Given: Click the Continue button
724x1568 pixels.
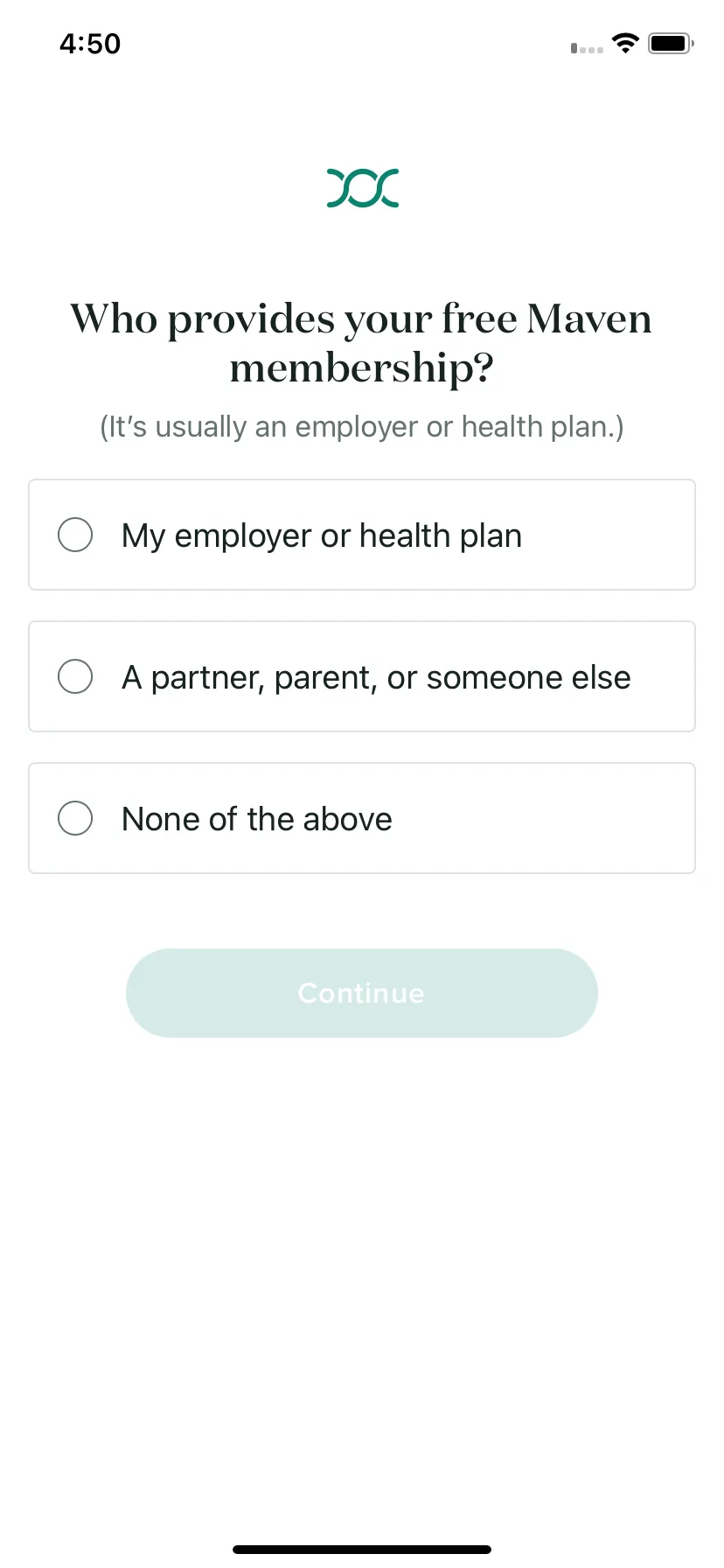Looking at the screenshot, I should (x=362, y=993).
